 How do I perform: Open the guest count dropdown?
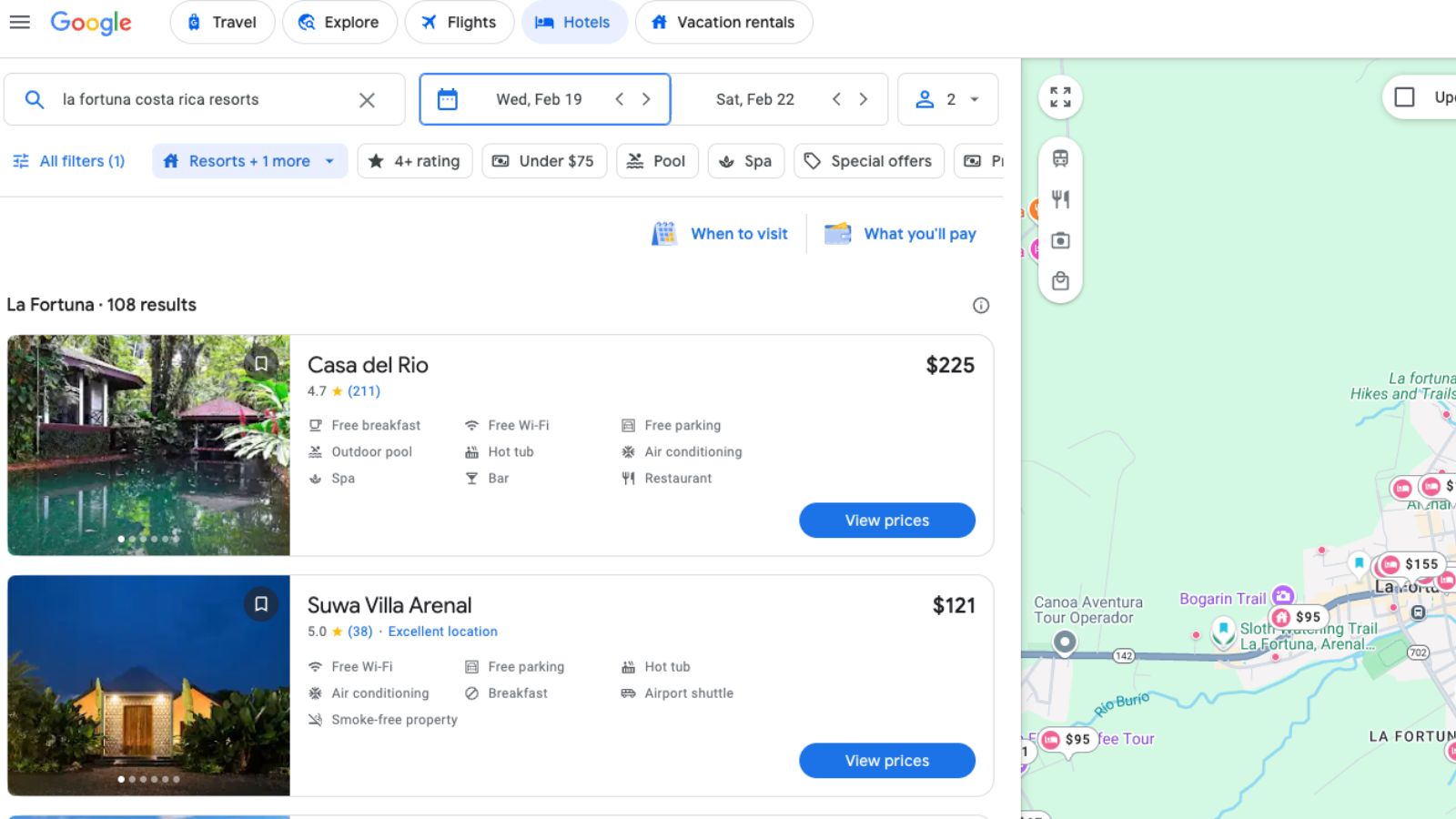(947, 99)
